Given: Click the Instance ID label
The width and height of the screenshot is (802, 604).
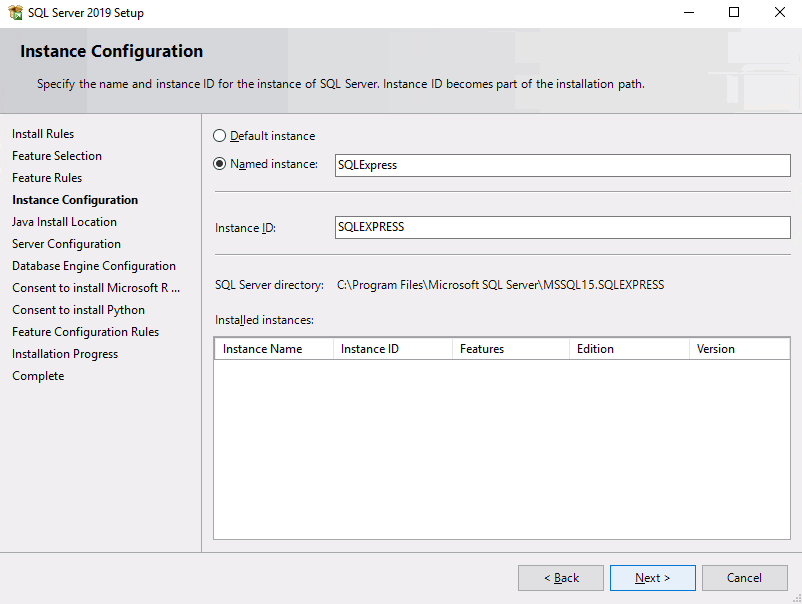Looking at the screenshot, I should 246,228.
